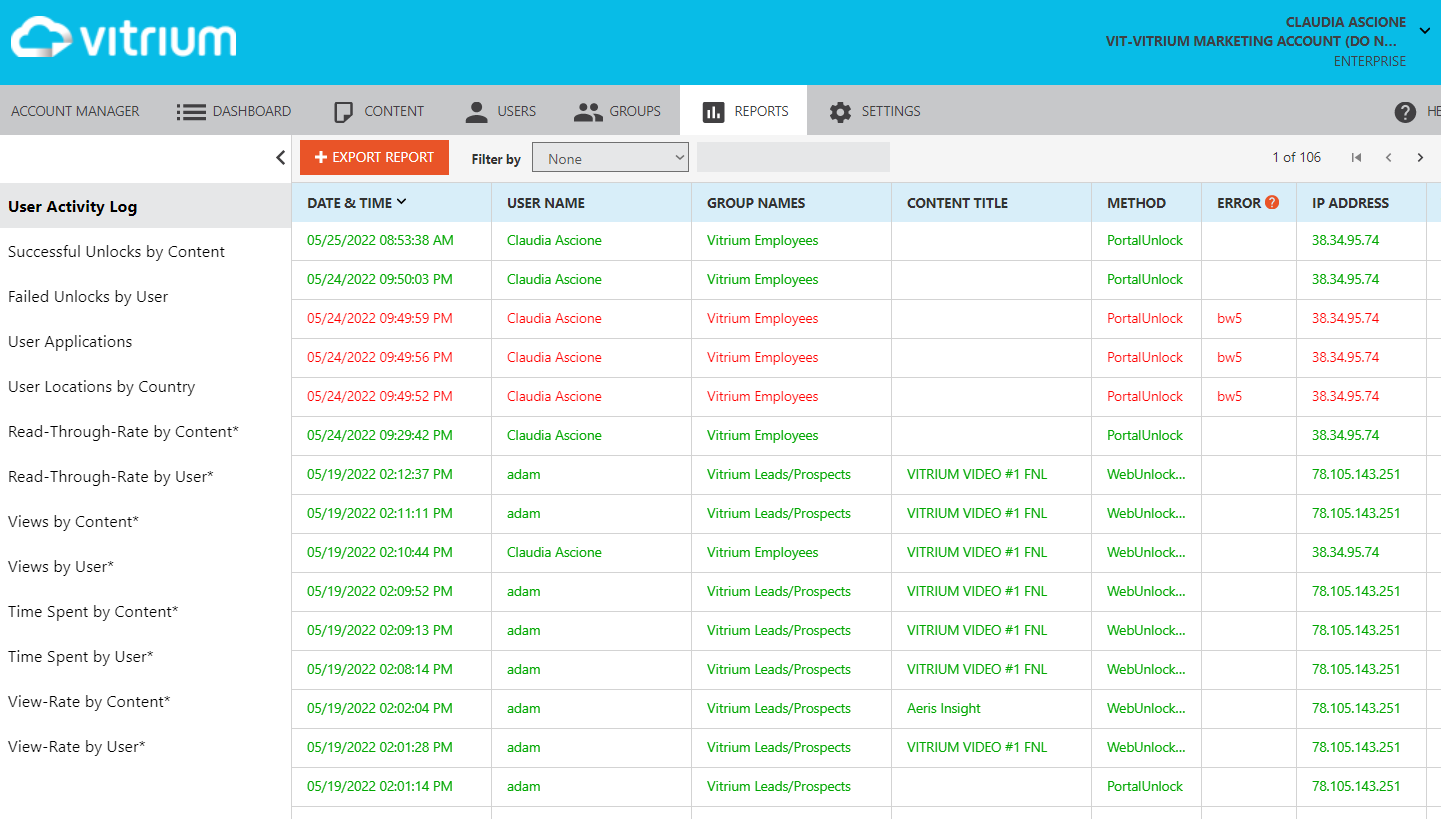The width and height of the screenshot is (1441, 819).
Task: Click the Content Title column header
Action: pyautogui.click(x=957, y=203)
